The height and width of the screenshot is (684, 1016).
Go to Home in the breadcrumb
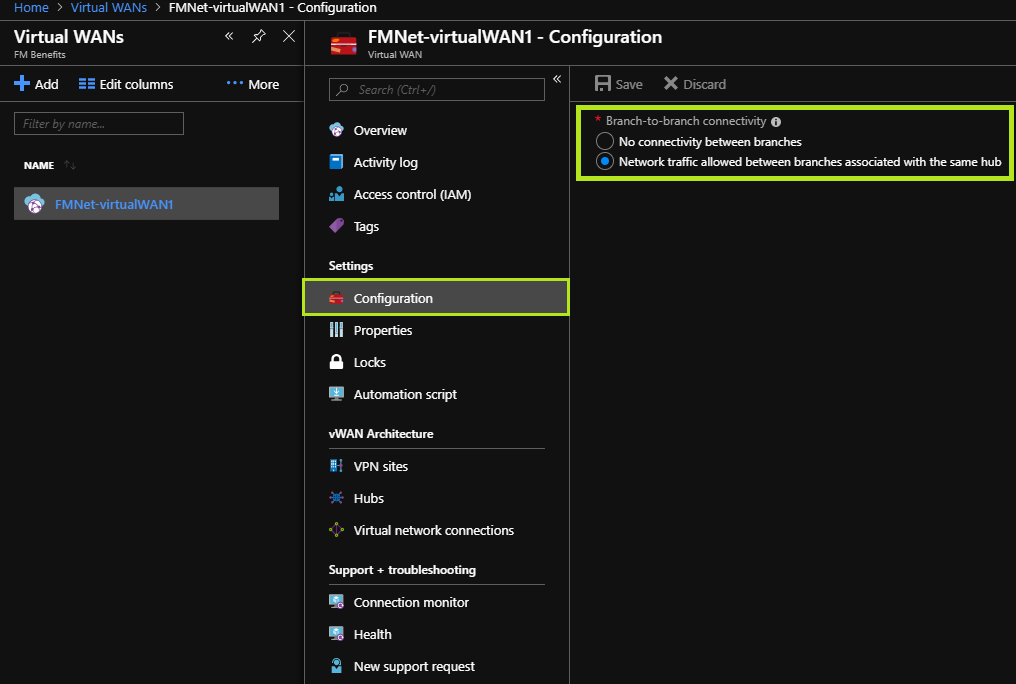pyautogui.click(x=31, y=8)
